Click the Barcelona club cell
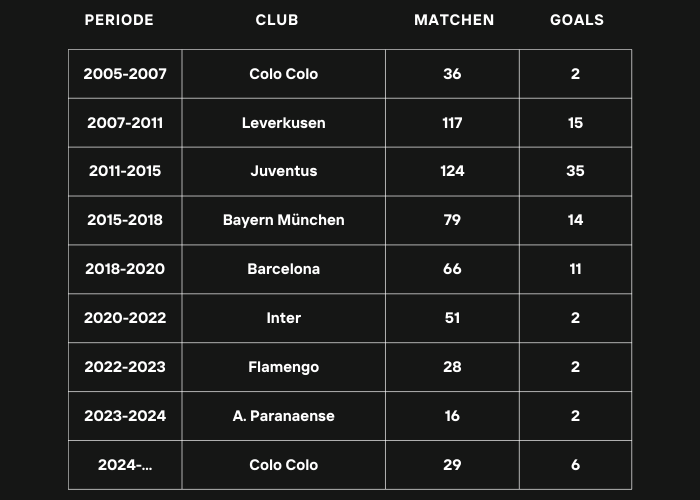This screenshot has width=700, height=500. 283,269
